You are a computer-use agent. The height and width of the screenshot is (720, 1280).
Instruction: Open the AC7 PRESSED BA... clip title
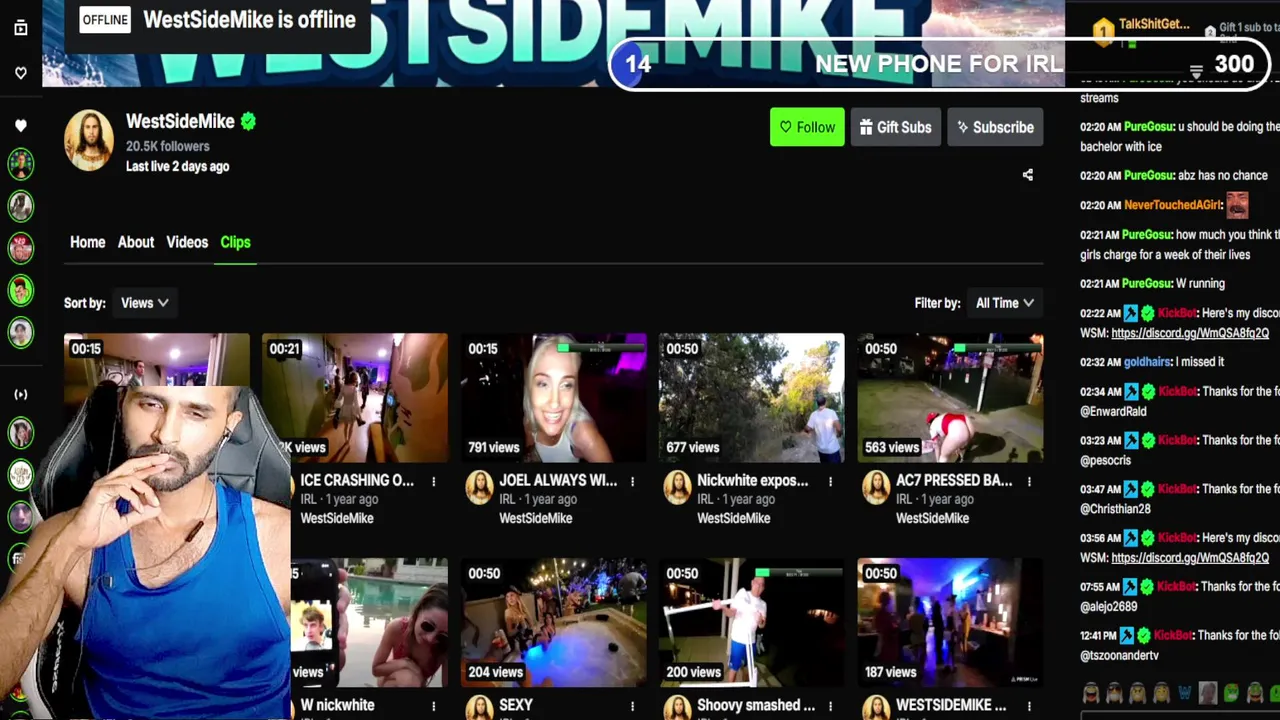click(954, 480)
